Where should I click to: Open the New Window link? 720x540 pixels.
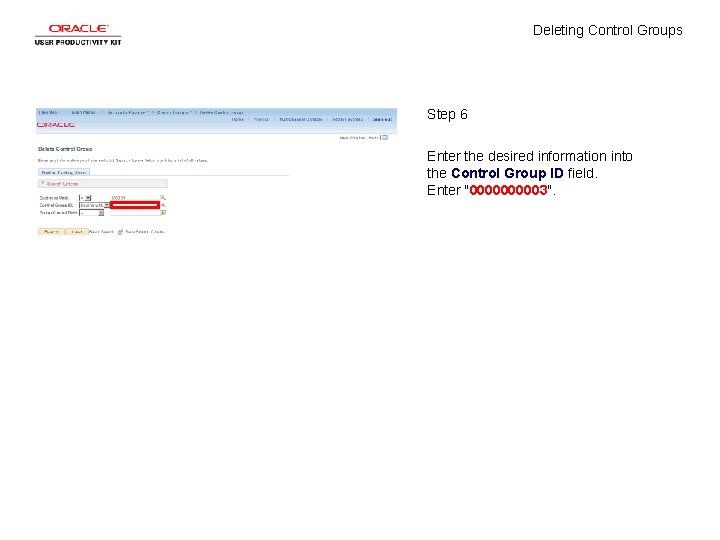point(352,138)
